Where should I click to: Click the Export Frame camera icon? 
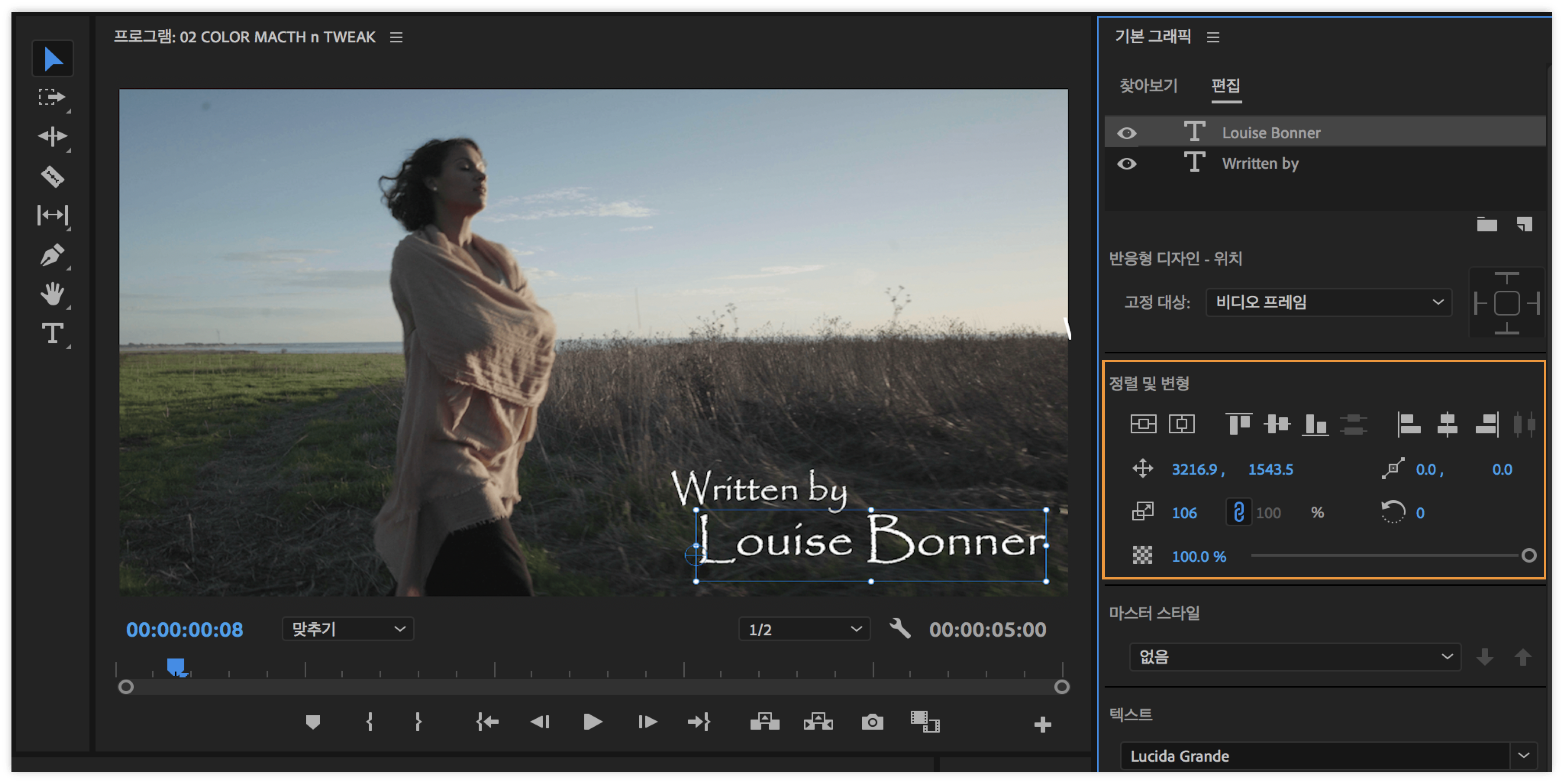tap(872, 722)
